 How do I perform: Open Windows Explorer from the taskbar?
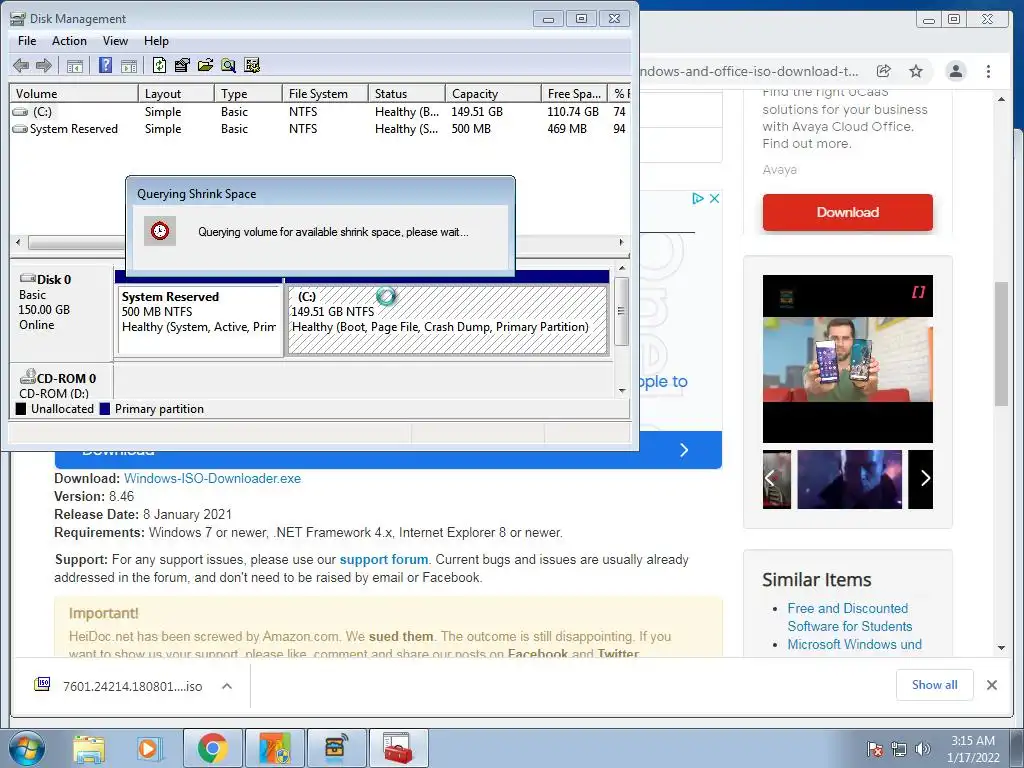tap(89, 748)
